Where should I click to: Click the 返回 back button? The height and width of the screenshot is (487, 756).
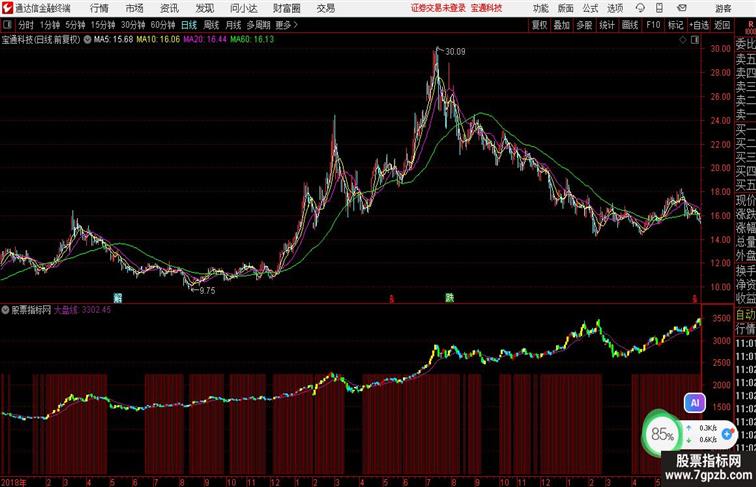722,25
